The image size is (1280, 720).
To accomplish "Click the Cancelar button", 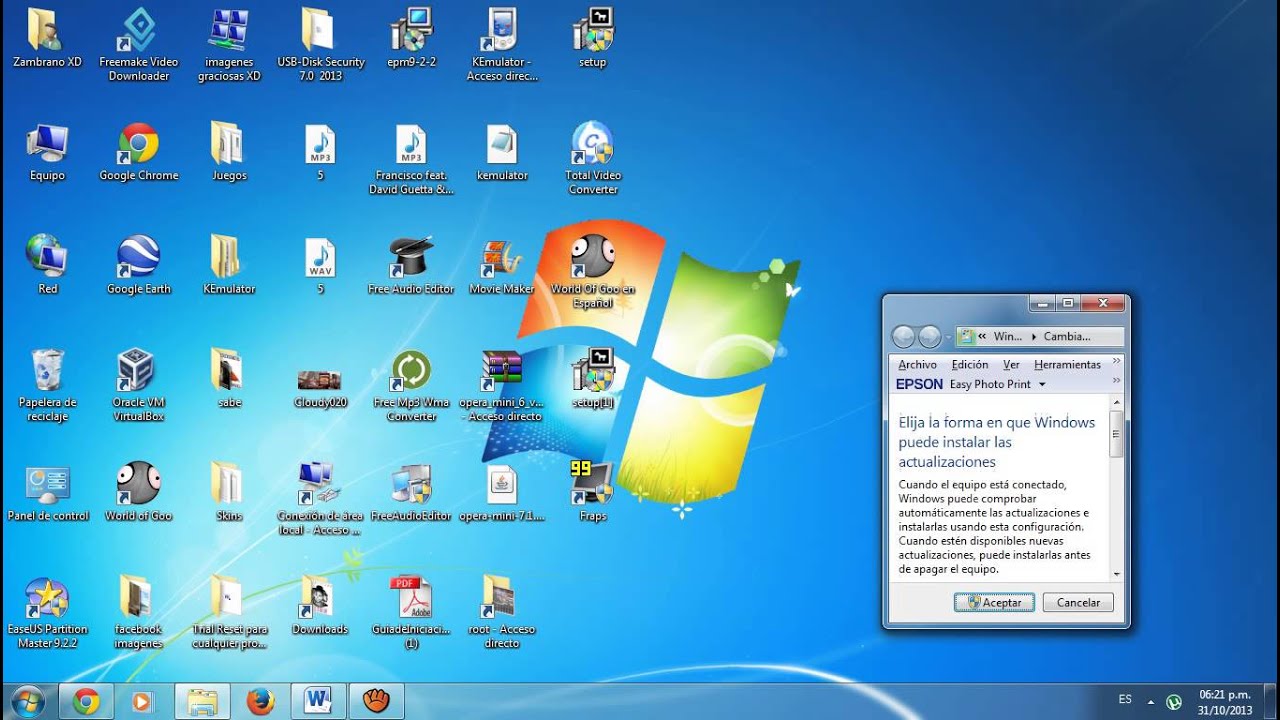I will (x=1078, y=602).
